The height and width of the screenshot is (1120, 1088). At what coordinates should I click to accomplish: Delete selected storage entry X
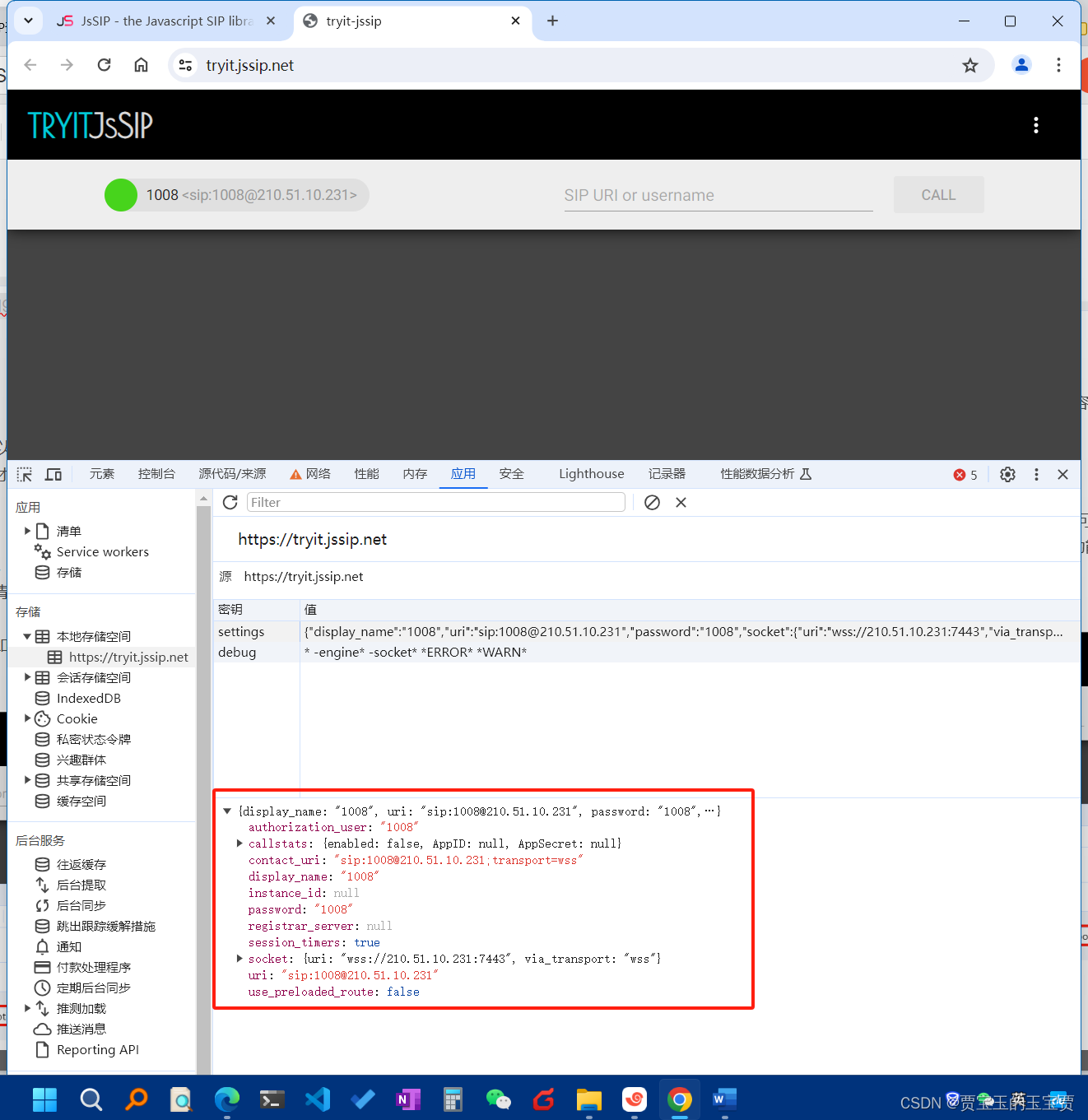coord(681,502)
